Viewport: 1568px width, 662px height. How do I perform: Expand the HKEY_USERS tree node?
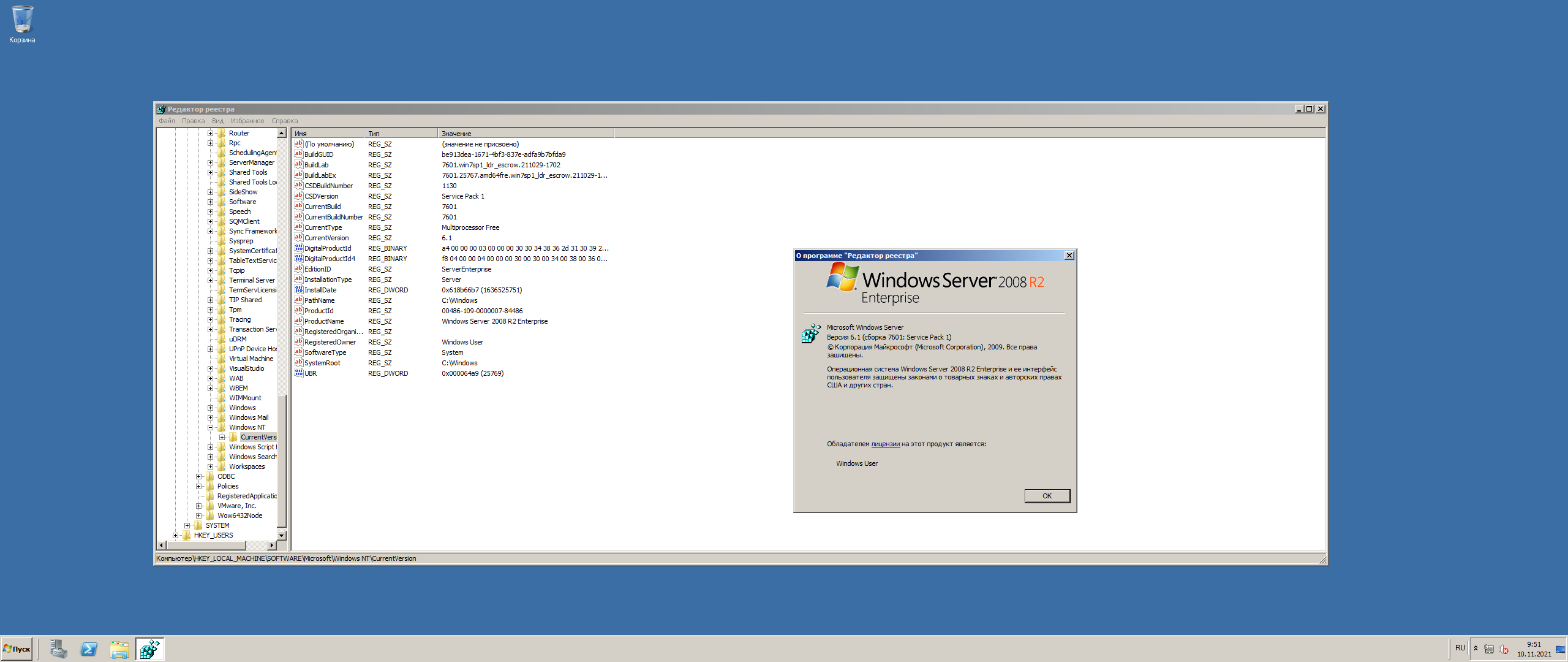[x=175, y=535]
